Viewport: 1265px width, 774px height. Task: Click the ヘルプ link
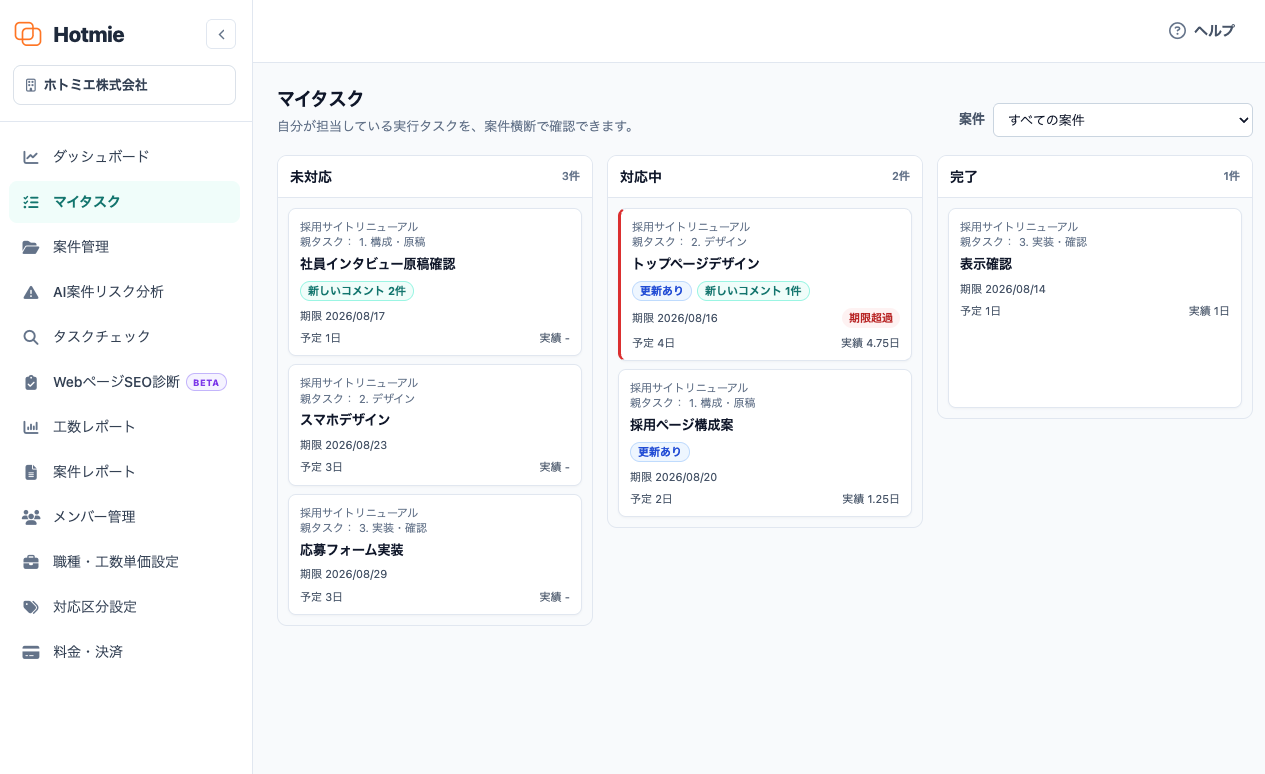tap(1201, 31)
